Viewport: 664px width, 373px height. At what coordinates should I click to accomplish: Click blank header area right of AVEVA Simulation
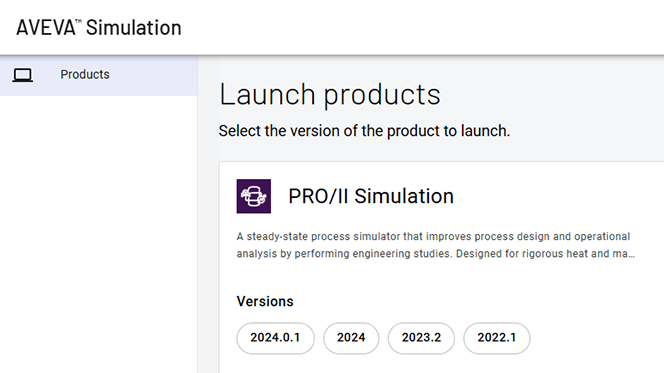(423, 28)
